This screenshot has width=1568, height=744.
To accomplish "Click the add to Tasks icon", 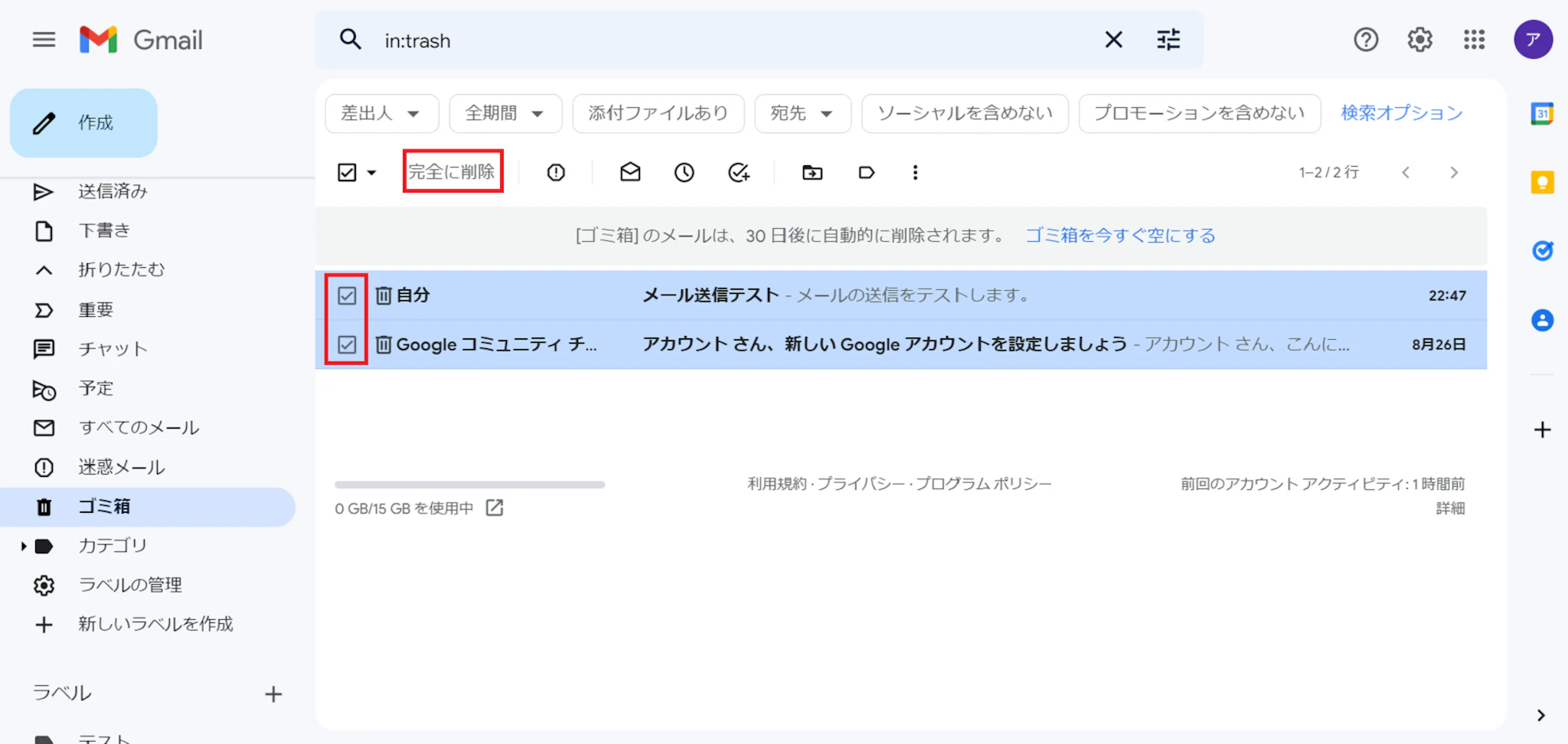I will click(x=738, y=172).
